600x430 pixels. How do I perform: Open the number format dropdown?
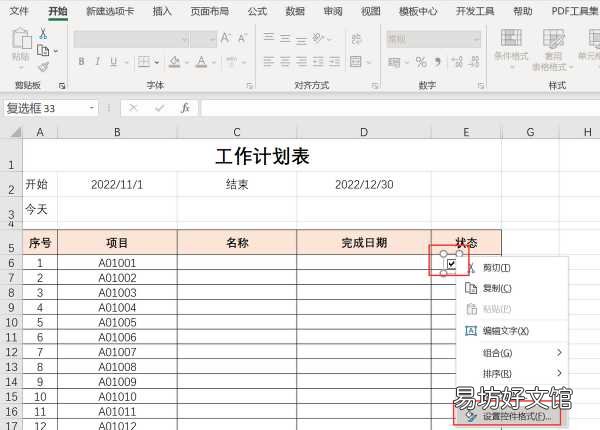476,39
